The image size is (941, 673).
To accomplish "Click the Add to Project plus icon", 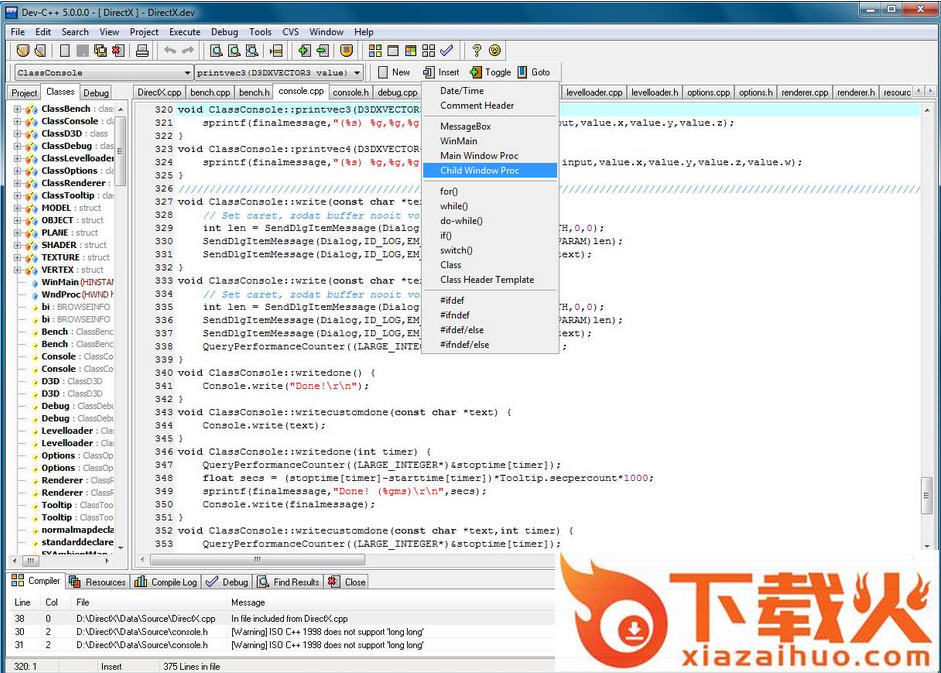I will pos(305,51).
